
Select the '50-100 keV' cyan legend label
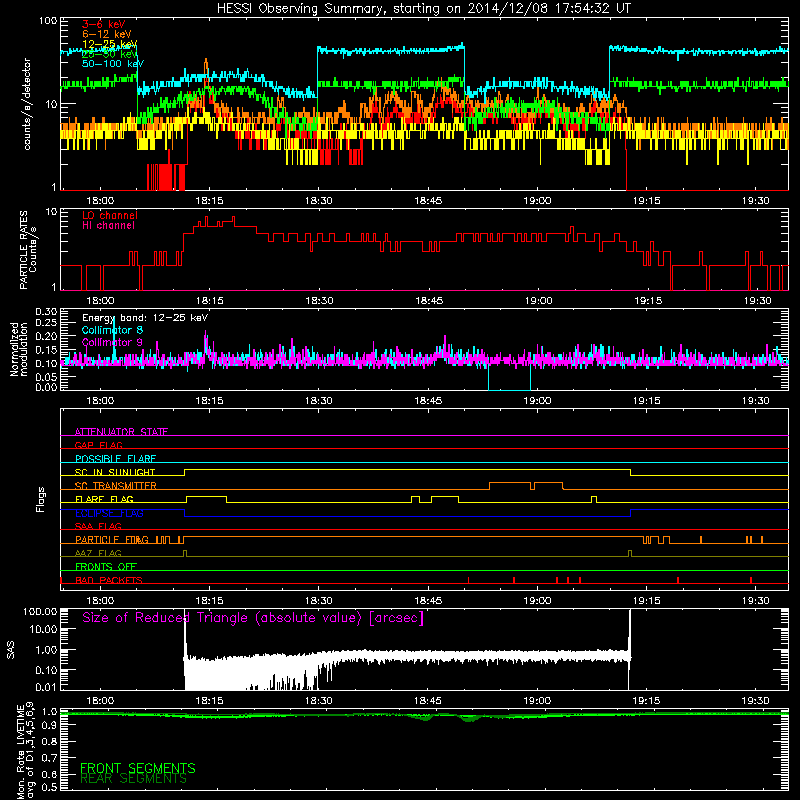click(113, 64)
